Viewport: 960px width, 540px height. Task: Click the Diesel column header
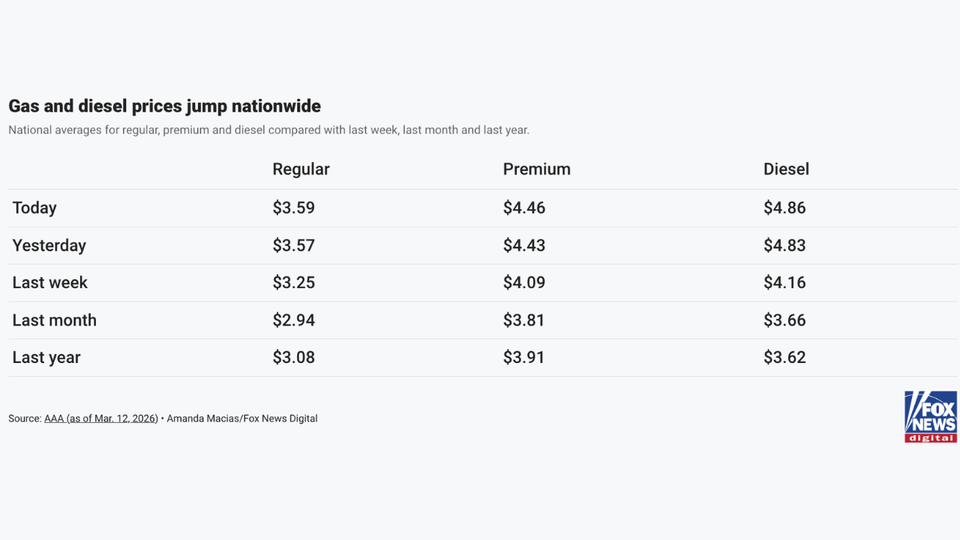click(786, 169)
